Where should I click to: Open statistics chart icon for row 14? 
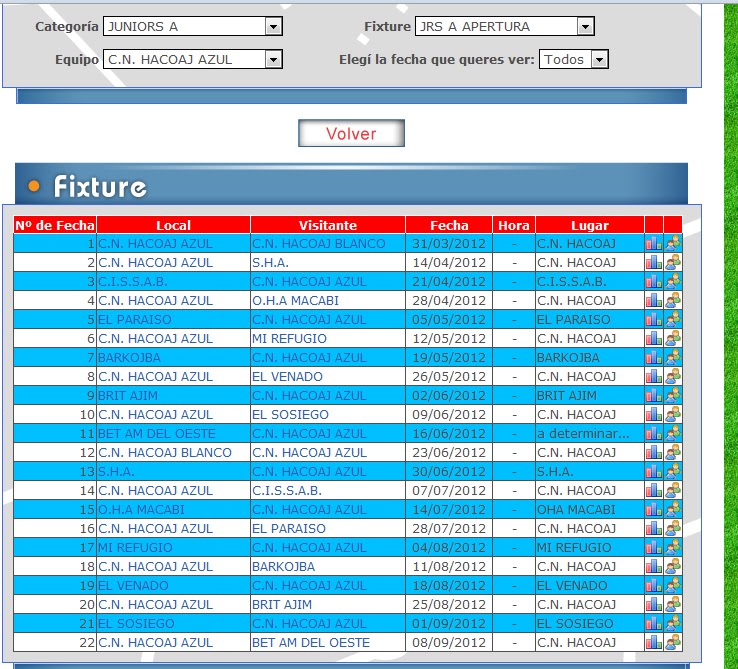[x=653, y=490]
